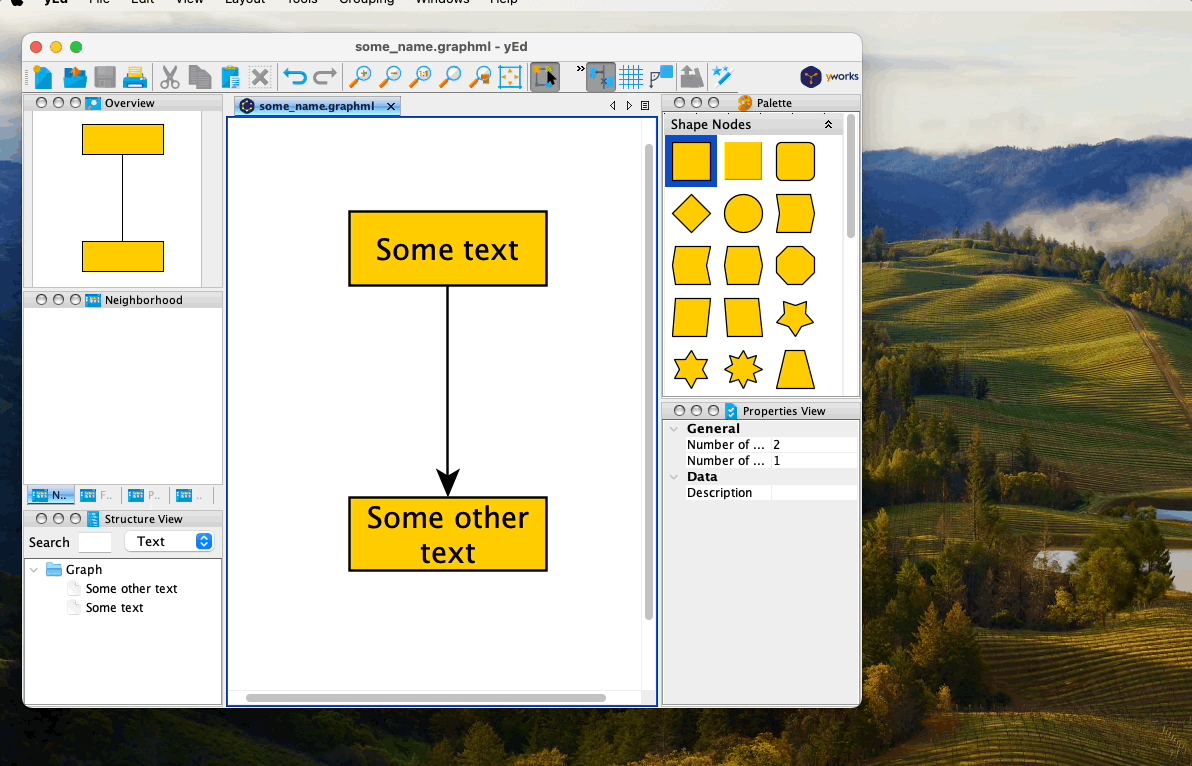Toggle the grid display in the toolbar
Screen dimensions: 1192x766
tap(631, 76)
